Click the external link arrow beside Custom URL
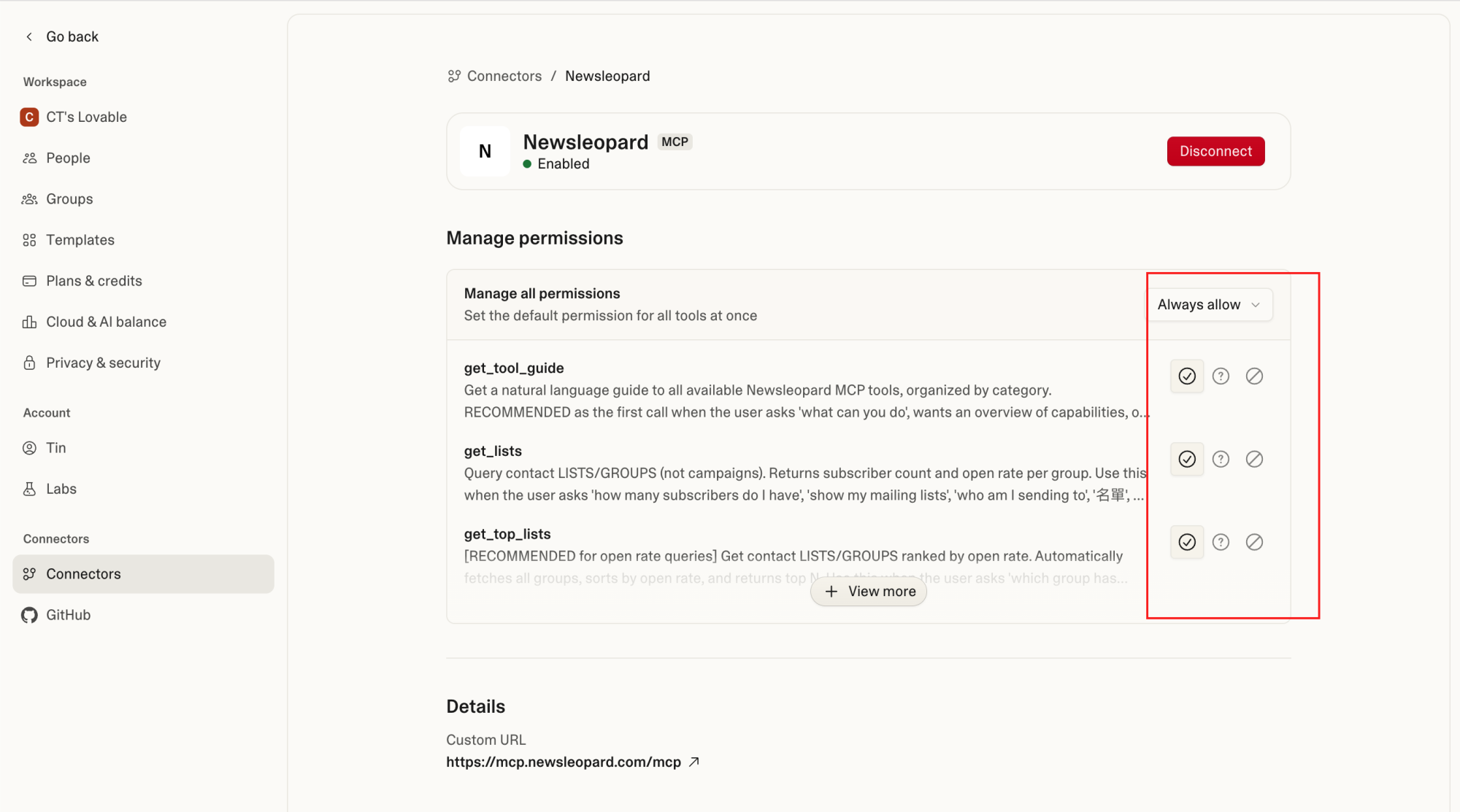This screenshot has width=1460, height=812. point(694,762)
